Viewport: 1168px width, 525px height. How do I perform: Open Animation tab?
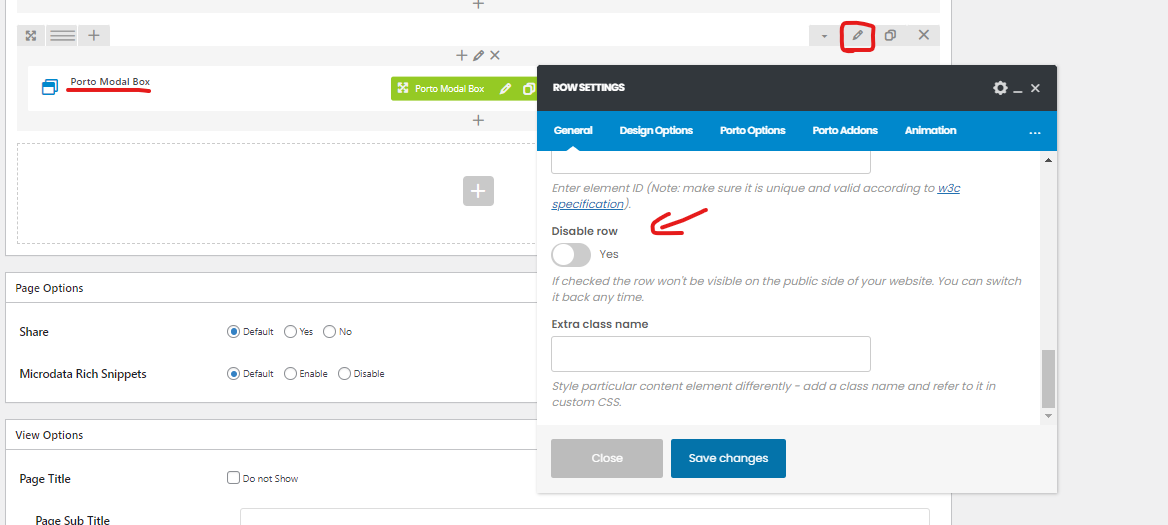click(x=930, y=130)
